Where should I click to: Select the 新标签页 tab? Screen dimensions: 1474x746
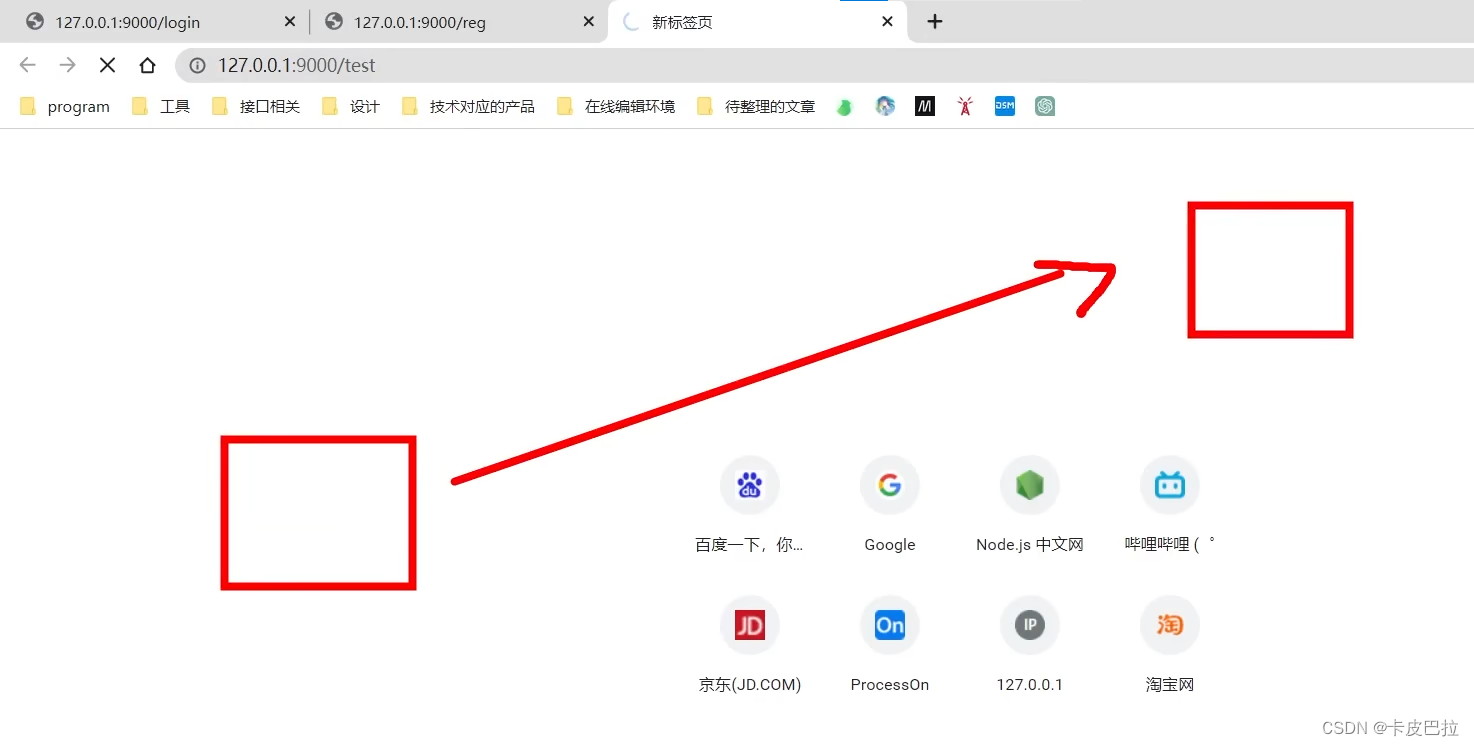pos(757,22)
